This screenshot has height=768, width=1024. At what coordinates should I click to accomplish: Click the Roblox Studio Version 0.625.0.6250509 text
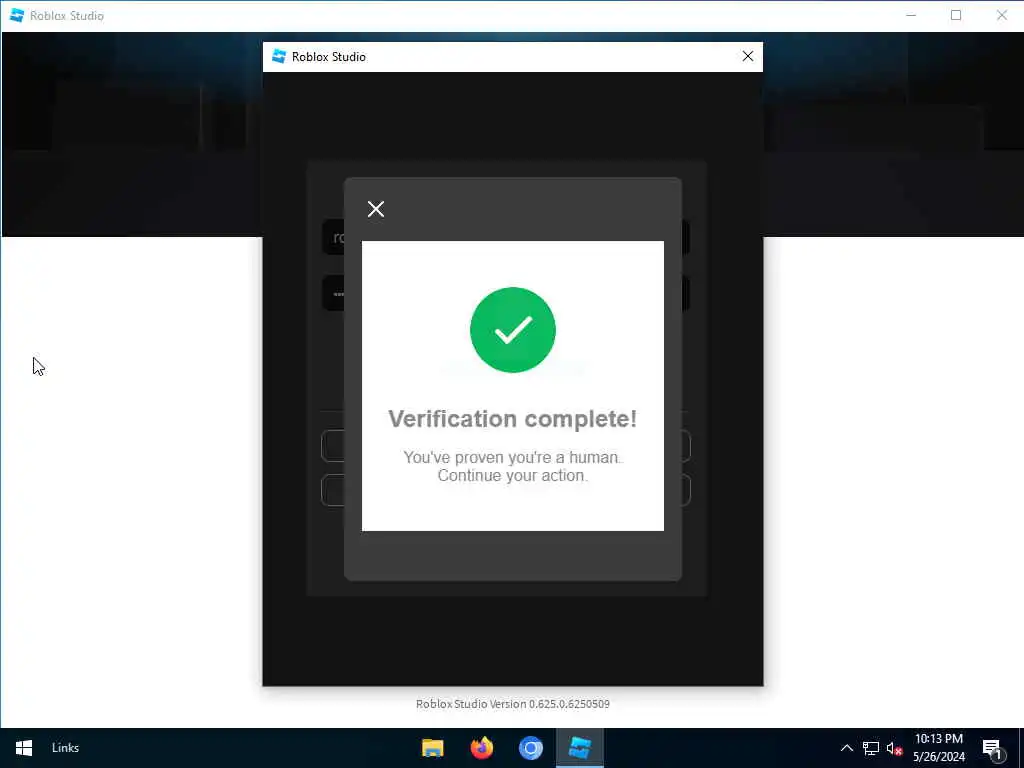coord(513,704)
